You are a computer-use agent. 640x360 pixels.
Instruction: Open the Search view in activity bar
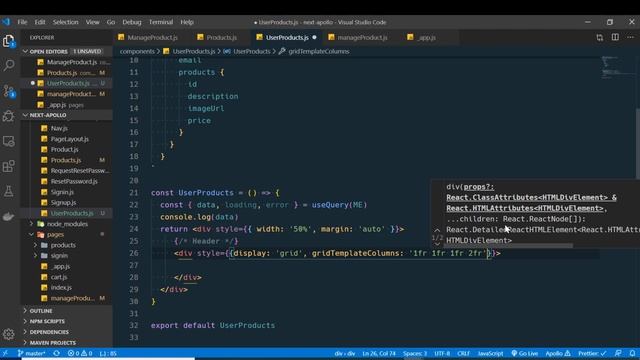click(9, 65)
